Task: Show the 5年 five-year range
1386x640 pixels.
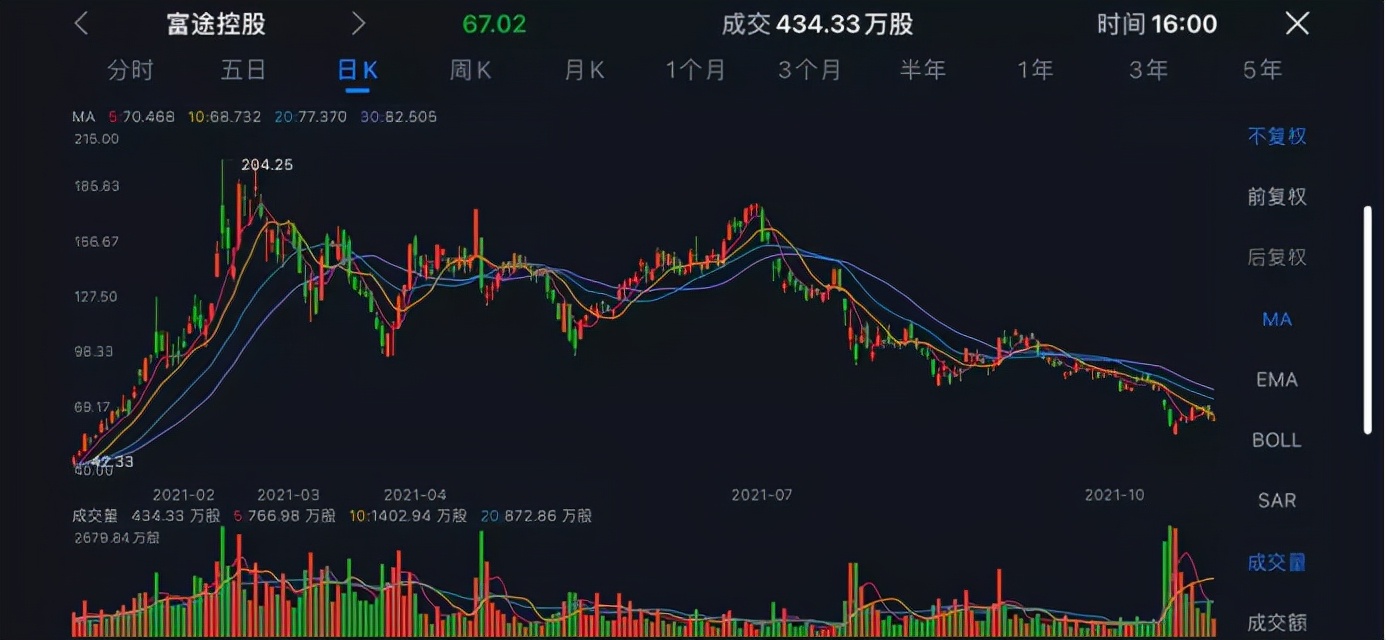Action: [1262, 70]
